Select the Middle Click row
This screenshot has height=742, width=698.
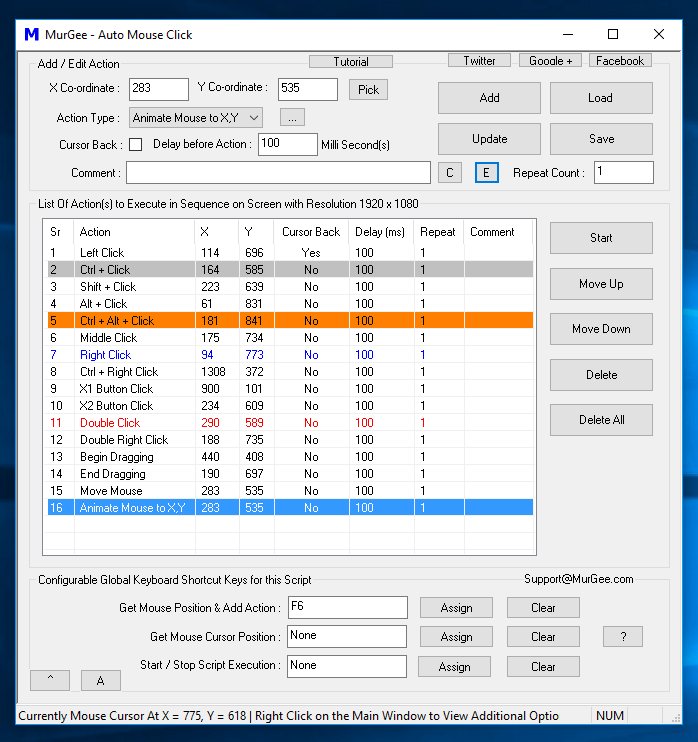[x=290, y=338]
